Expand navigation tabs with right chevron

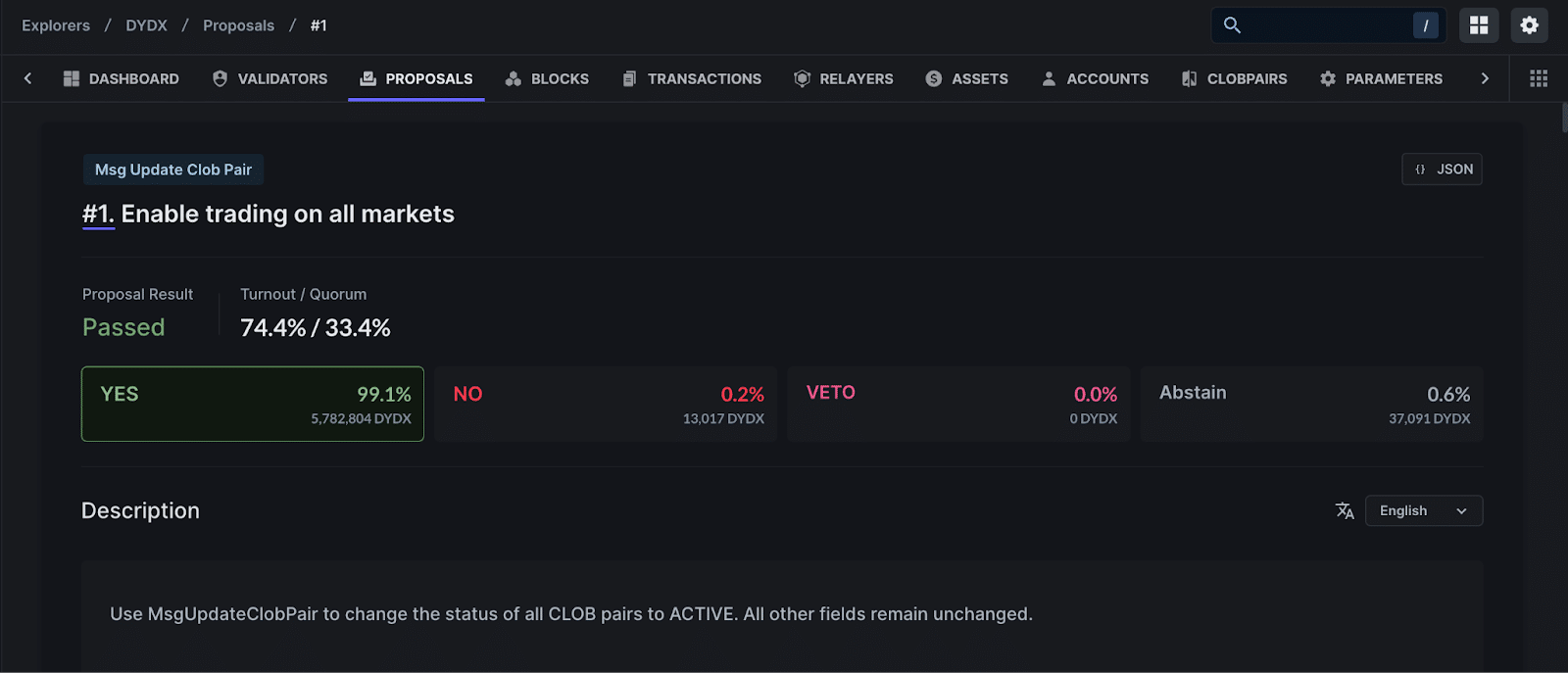[x=1485, y=78]
